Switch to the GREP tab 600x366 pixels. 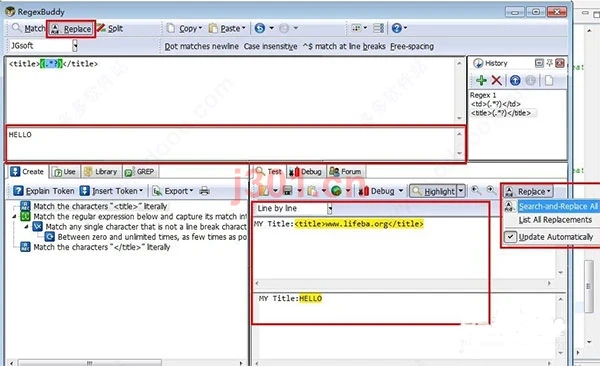(x=140, y=172)
